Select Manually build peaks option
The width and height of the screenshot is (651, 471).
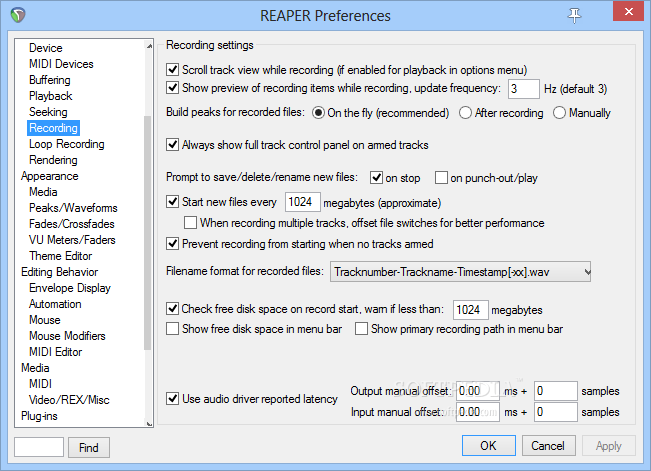point(559,113)
